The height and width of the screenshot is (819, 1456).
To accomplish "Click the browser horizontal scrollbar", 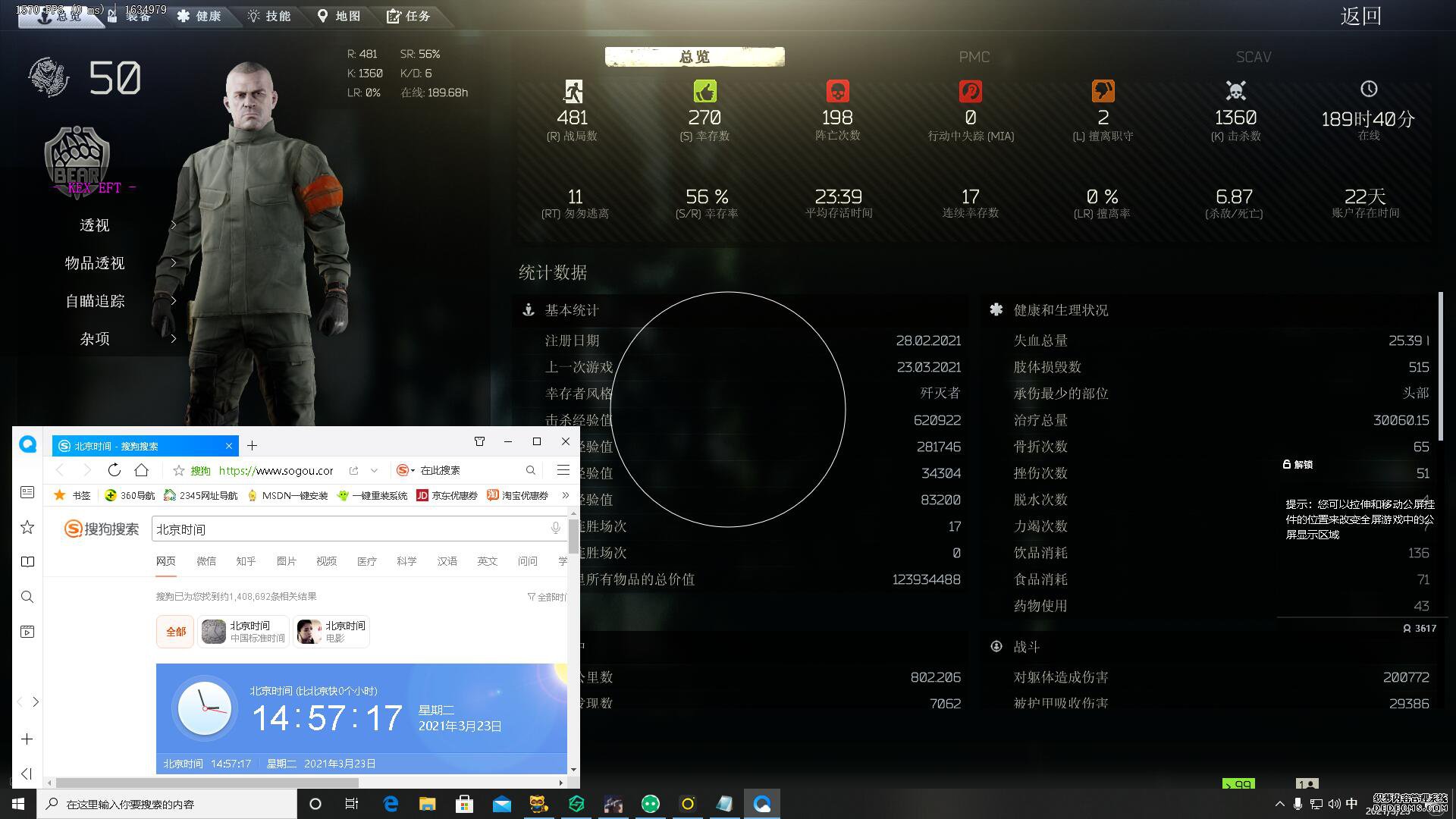I will click(206, 783).
